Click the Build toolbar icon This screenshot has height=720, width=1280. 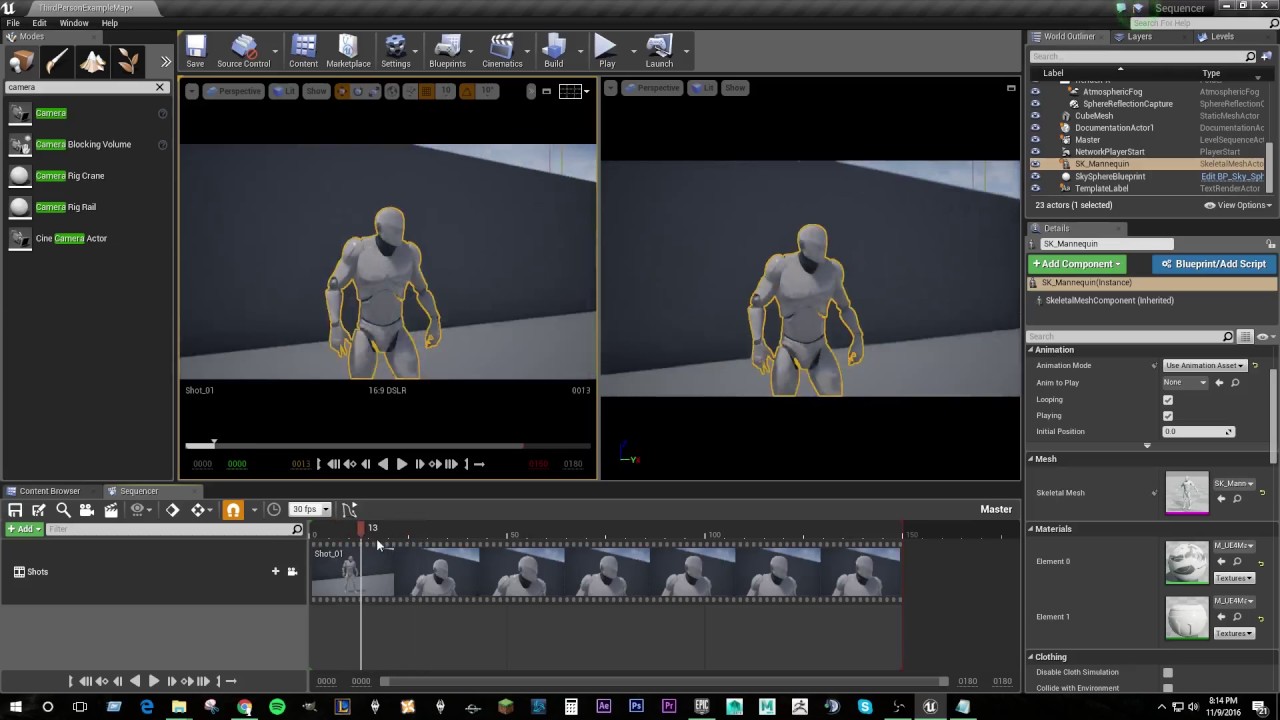coord(553,51)
